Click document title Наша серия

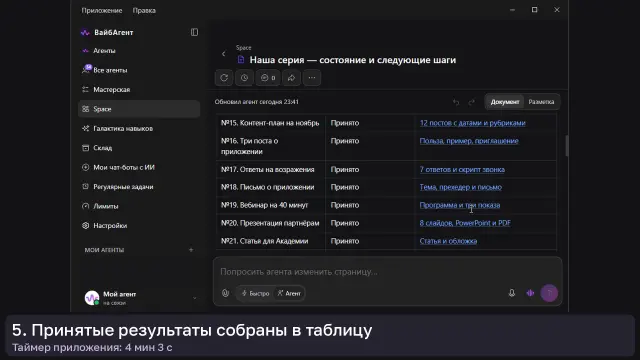point(353,60)
